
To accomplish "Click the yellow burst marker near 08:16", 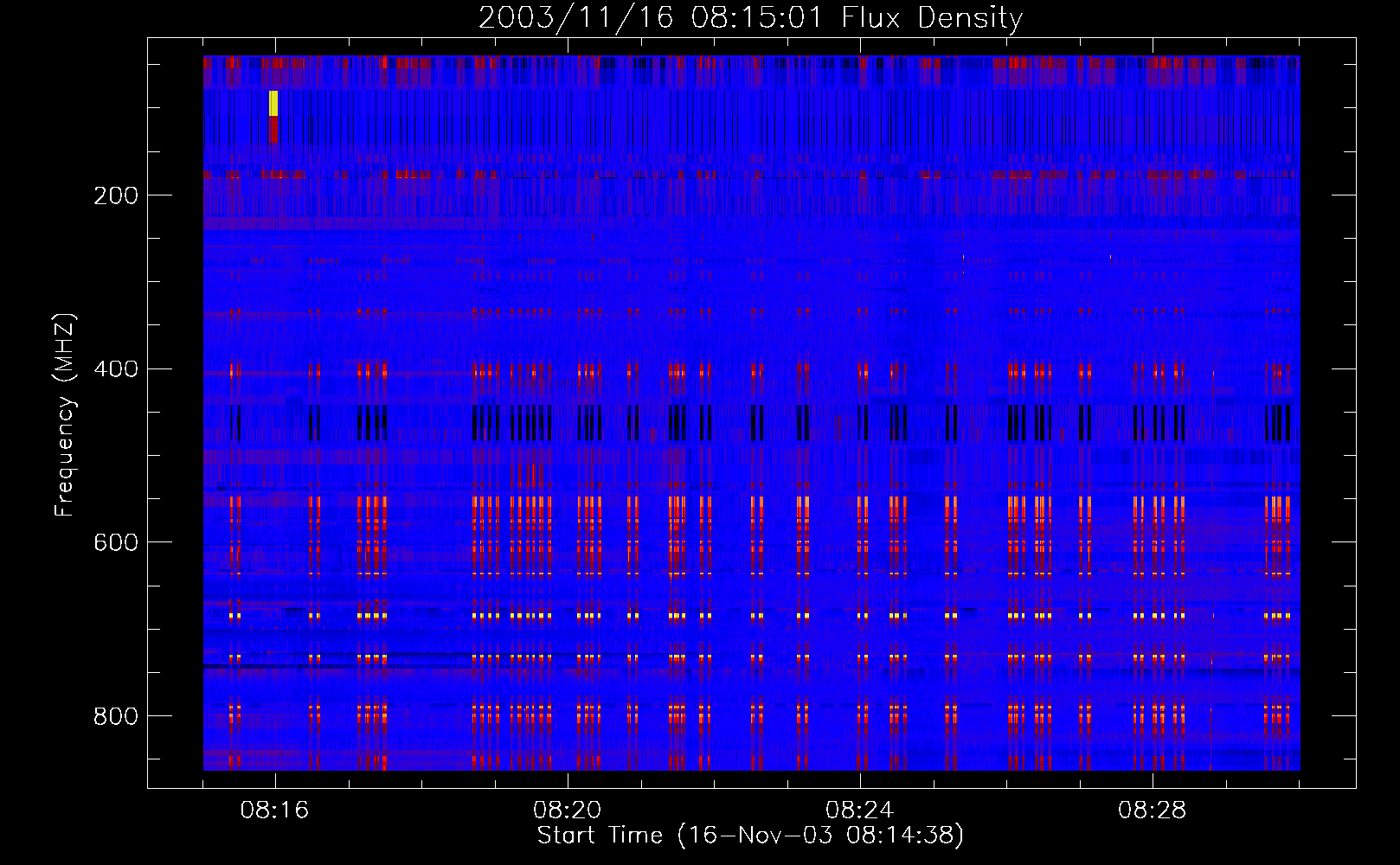I will coord(273,103).
